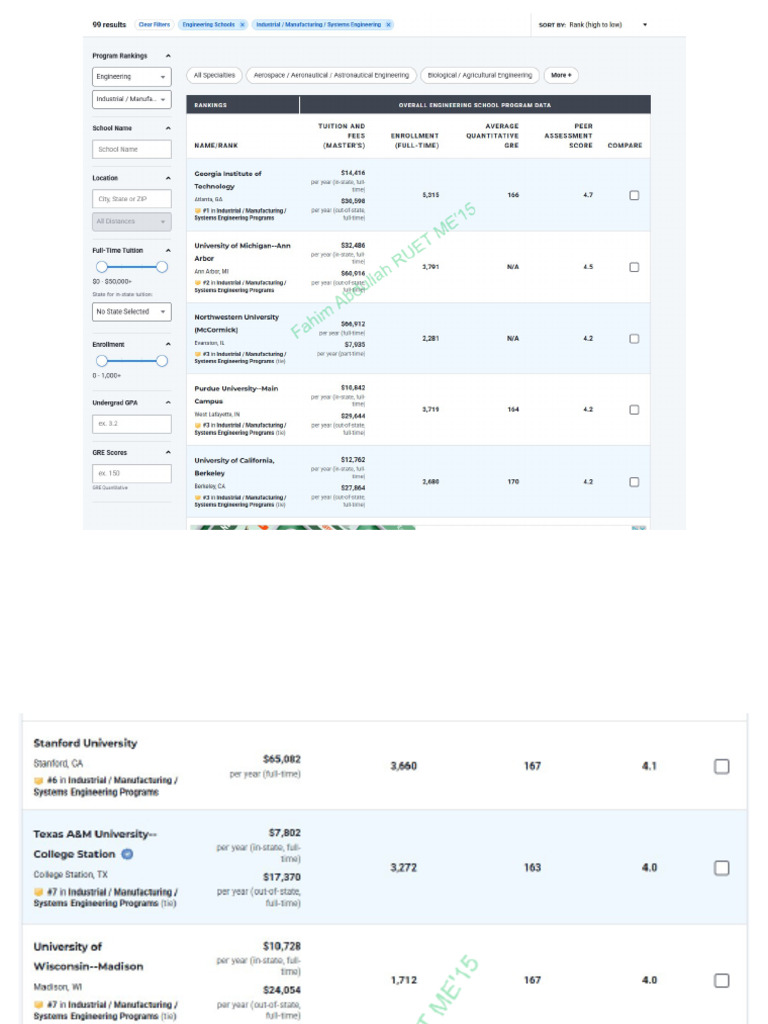The image size is (768, 1024).
Task: Open the Texas A&M University--College Station link
Action: tap(95, 844)
